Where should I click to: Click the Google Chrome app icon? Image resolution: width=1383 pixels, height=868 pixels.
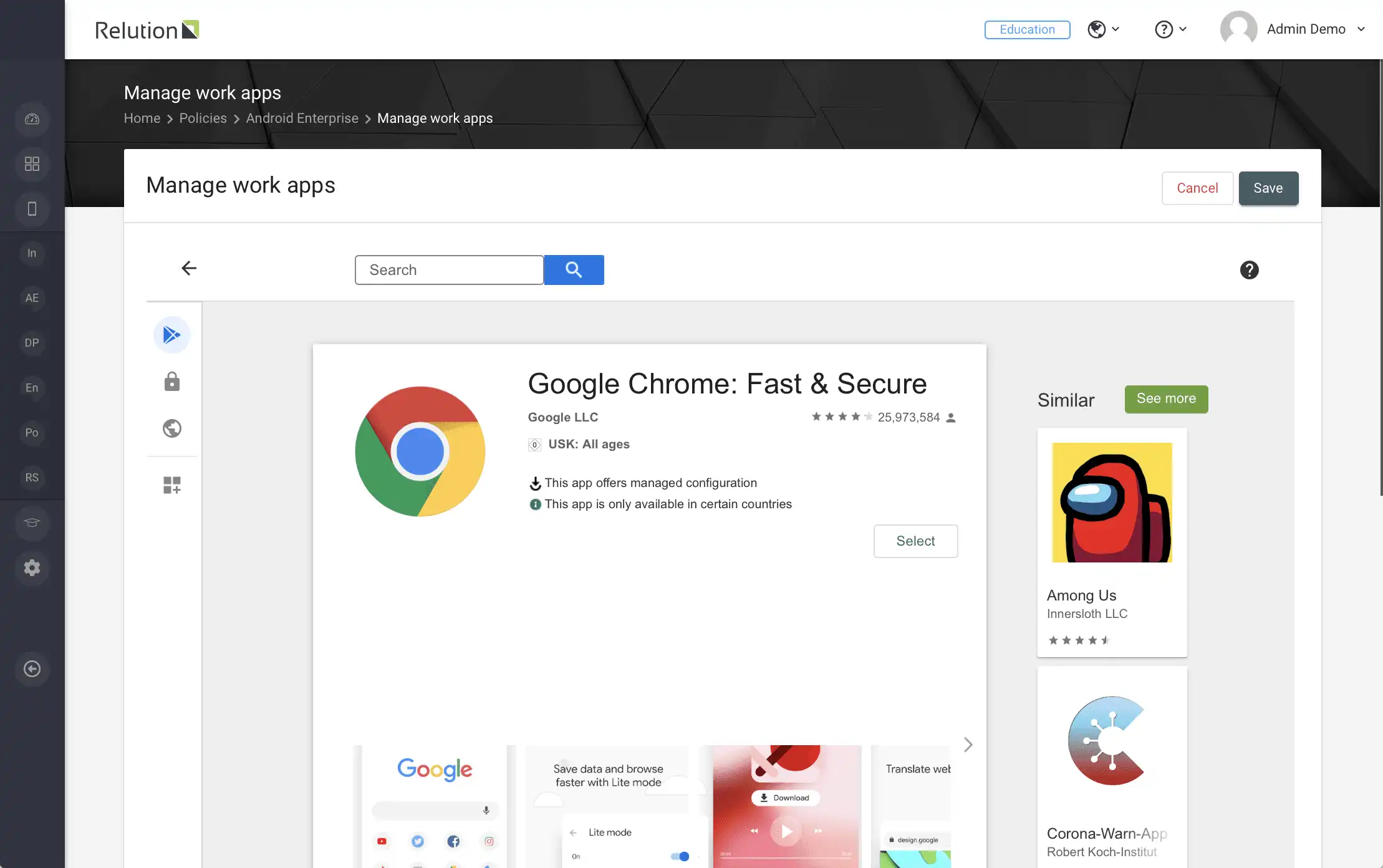pyautogui.click(x=420, y=451)
